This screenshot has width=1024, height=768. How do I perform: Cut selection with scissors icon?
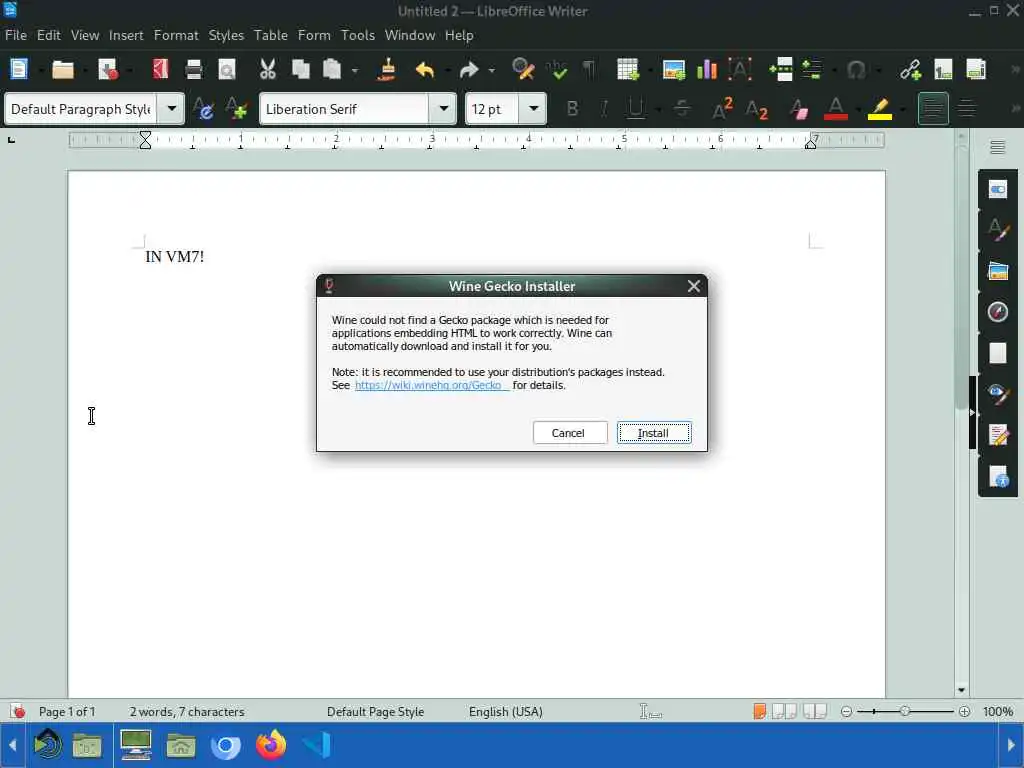(x=268, y=69)
